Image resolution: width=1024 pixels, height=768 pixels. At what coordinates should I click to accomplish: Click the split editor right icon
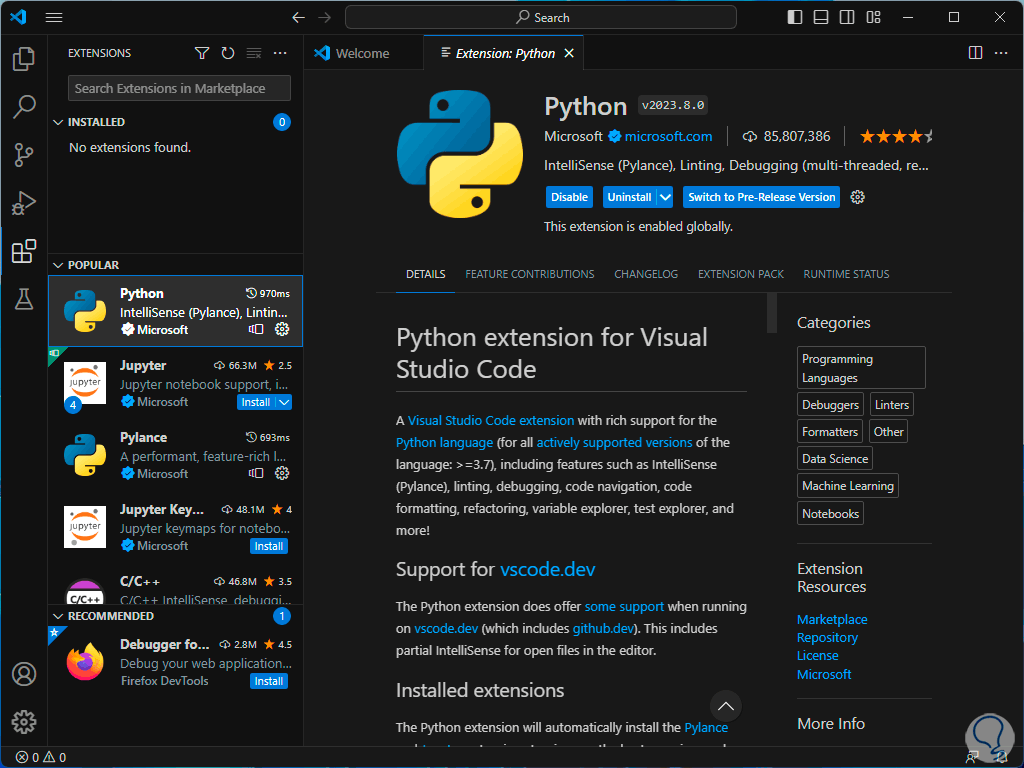click(x=975, y=53)
